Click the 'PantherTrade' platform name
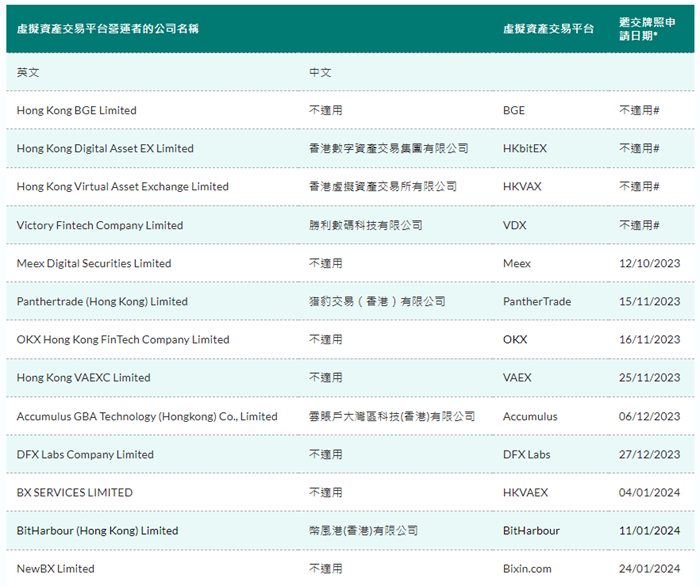Screen dimensions: 700x586 pyautogui.click(x=537, y=301)
